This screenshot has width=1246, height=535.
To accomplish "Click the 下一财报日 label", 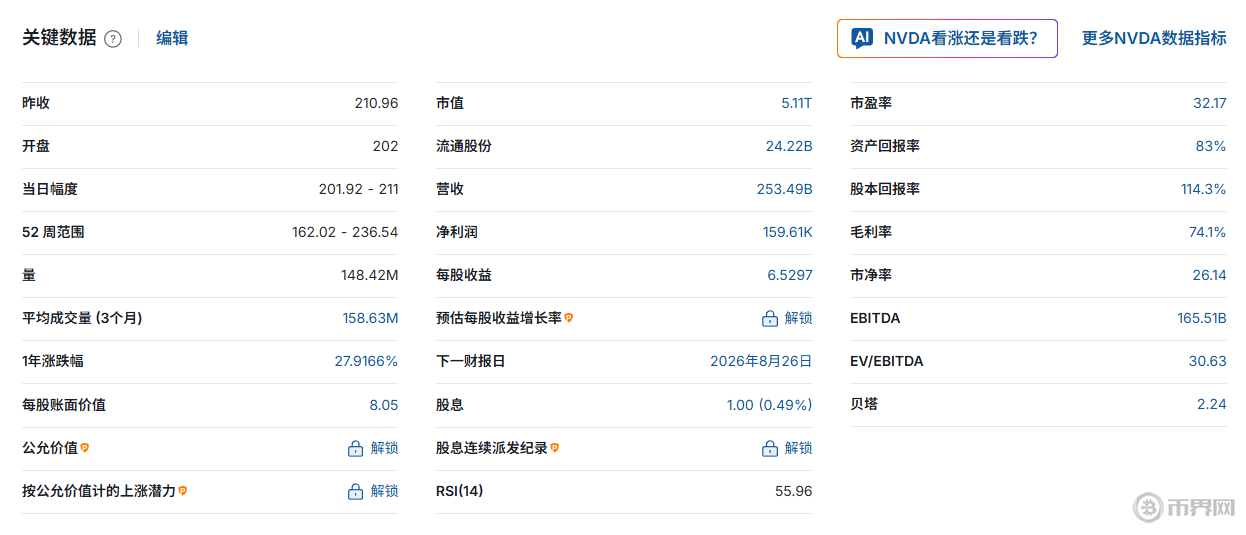I will click(x=471, y=361).
